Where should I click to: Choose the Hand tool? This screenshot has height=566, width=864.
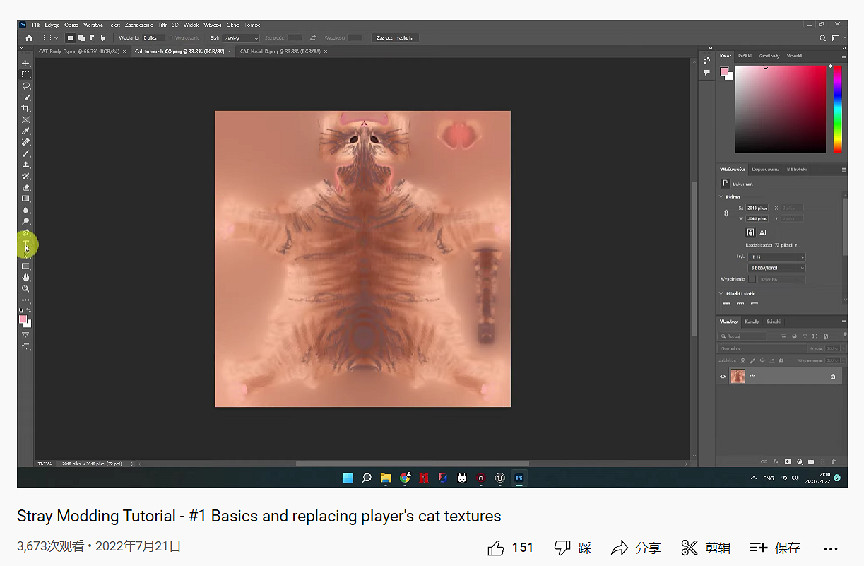pyautogui.click(x=26, y=277)
